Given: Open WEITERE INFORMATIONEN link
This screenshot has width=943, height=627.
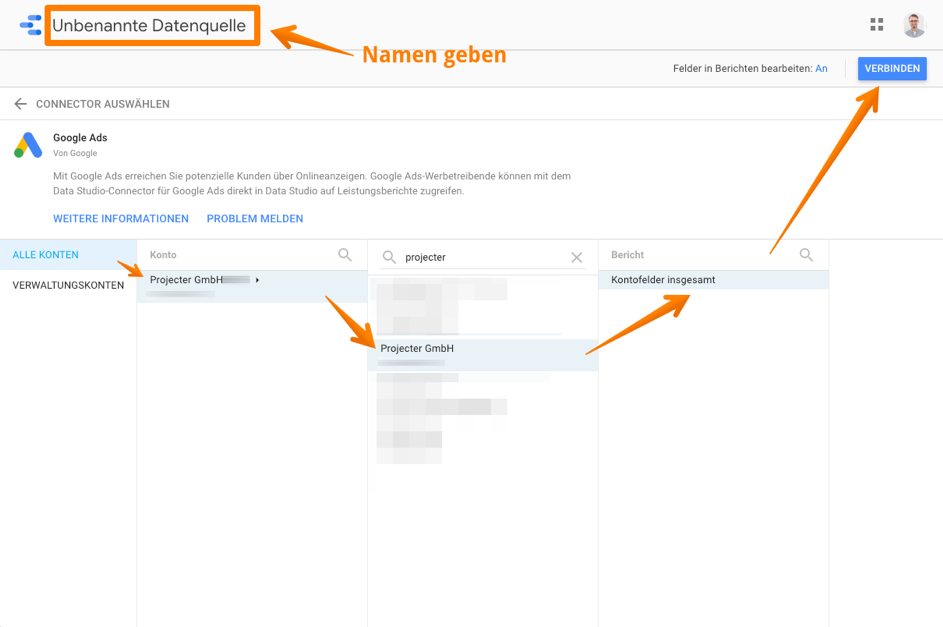Looking at the screenshot, I should tap(121, 219).
